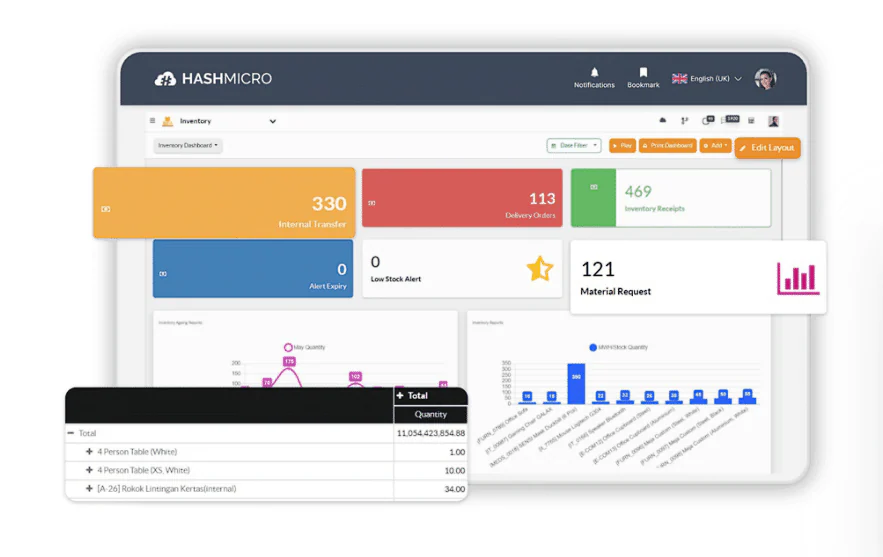Viewport: 883px width, 557px height.
Task: Collapse the Total row minus icon
Action: point(70,433)
